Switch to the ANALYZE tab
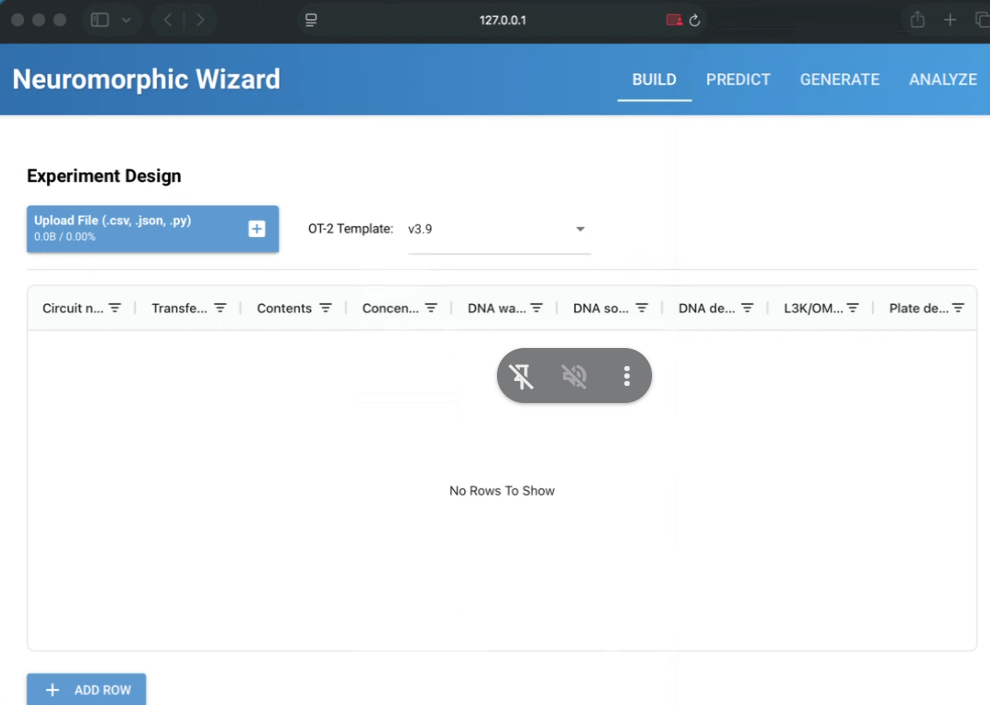Viewport: 990px width, 705px height. click(x=943, y=80)
